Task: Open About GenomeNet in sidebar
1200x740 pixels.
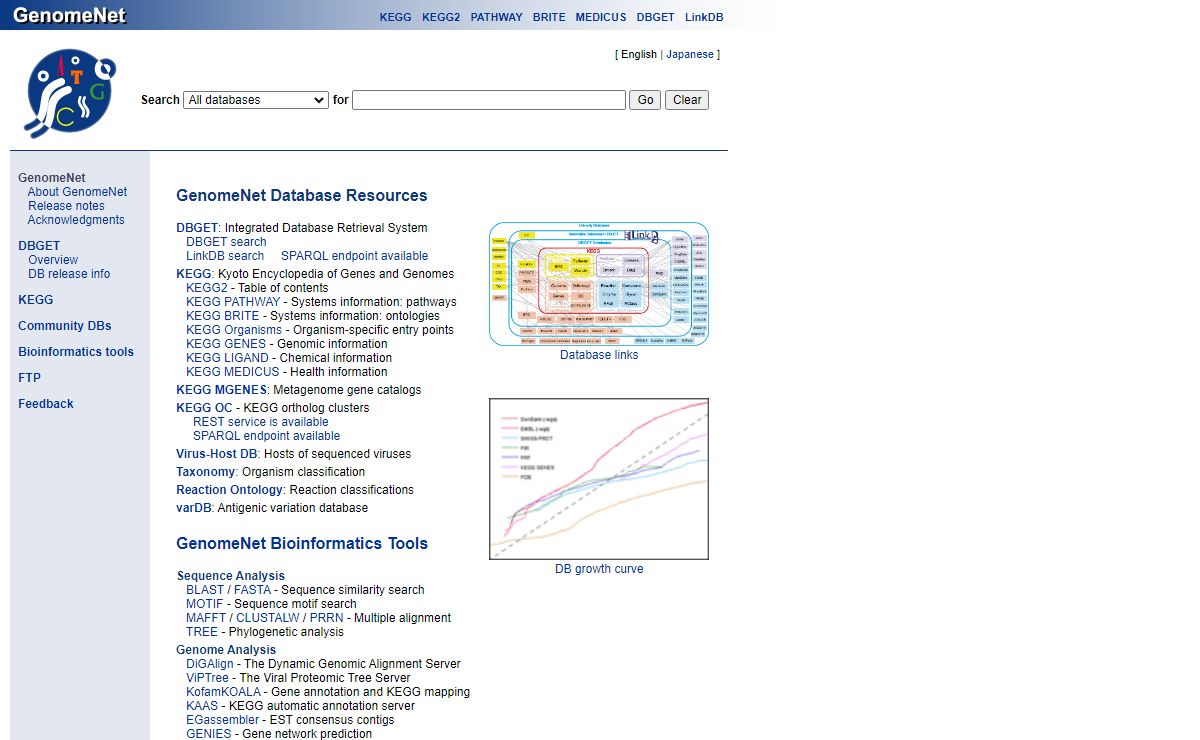Action: [77, 192]
